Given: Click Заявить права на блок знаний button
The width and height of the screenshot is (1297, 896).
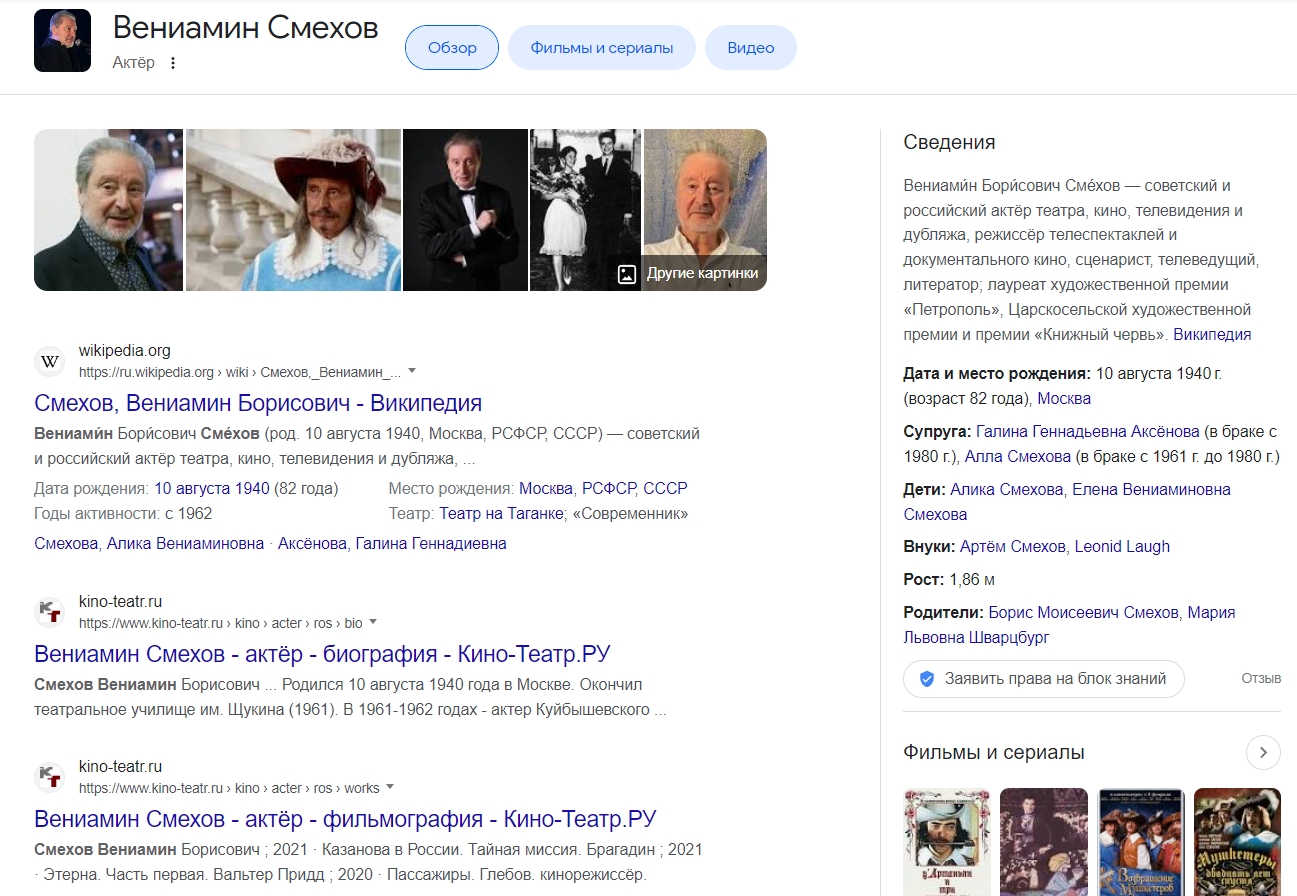Looking at the screenshot, I should 1044,679.
